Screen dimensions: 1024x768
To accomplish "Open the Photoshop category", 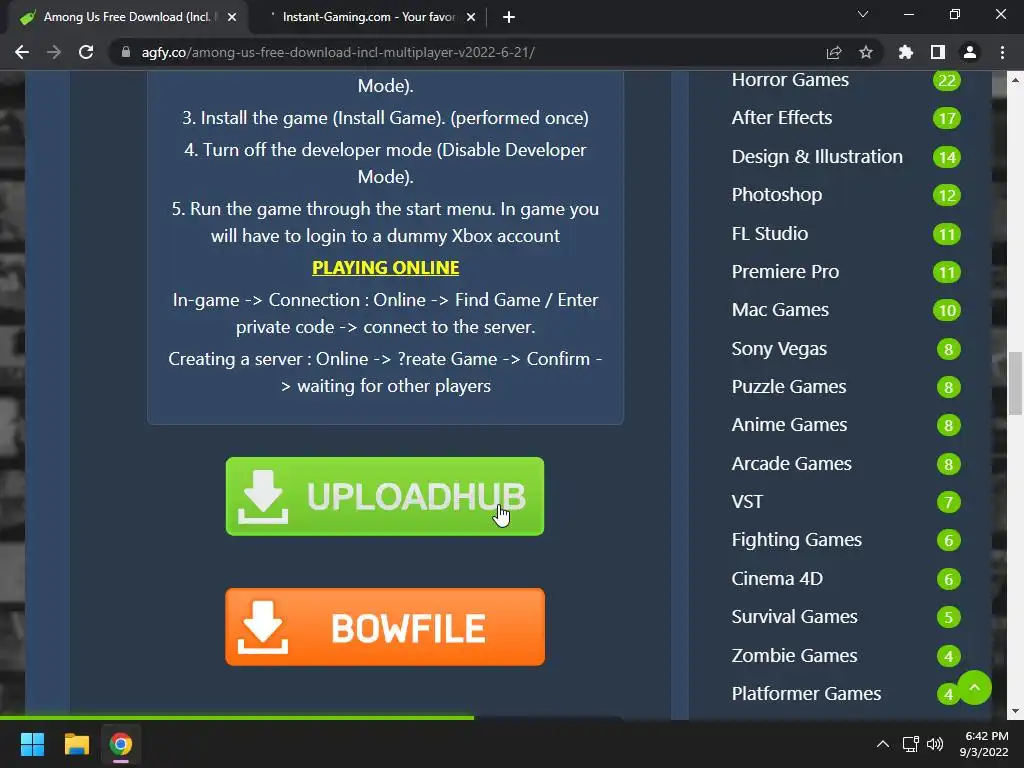I will (x=776, y=195).
